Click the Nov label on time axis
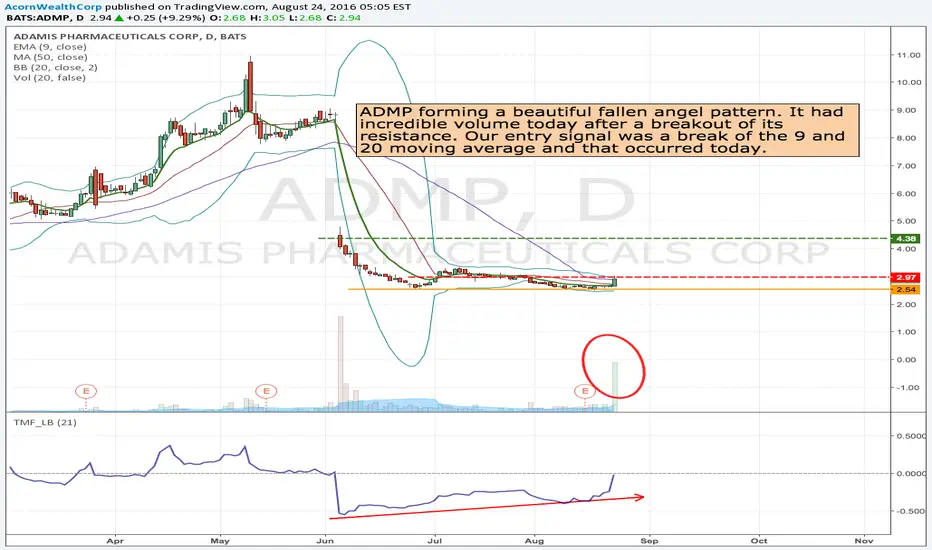The image size is (932, 550). tap(864, 540)
